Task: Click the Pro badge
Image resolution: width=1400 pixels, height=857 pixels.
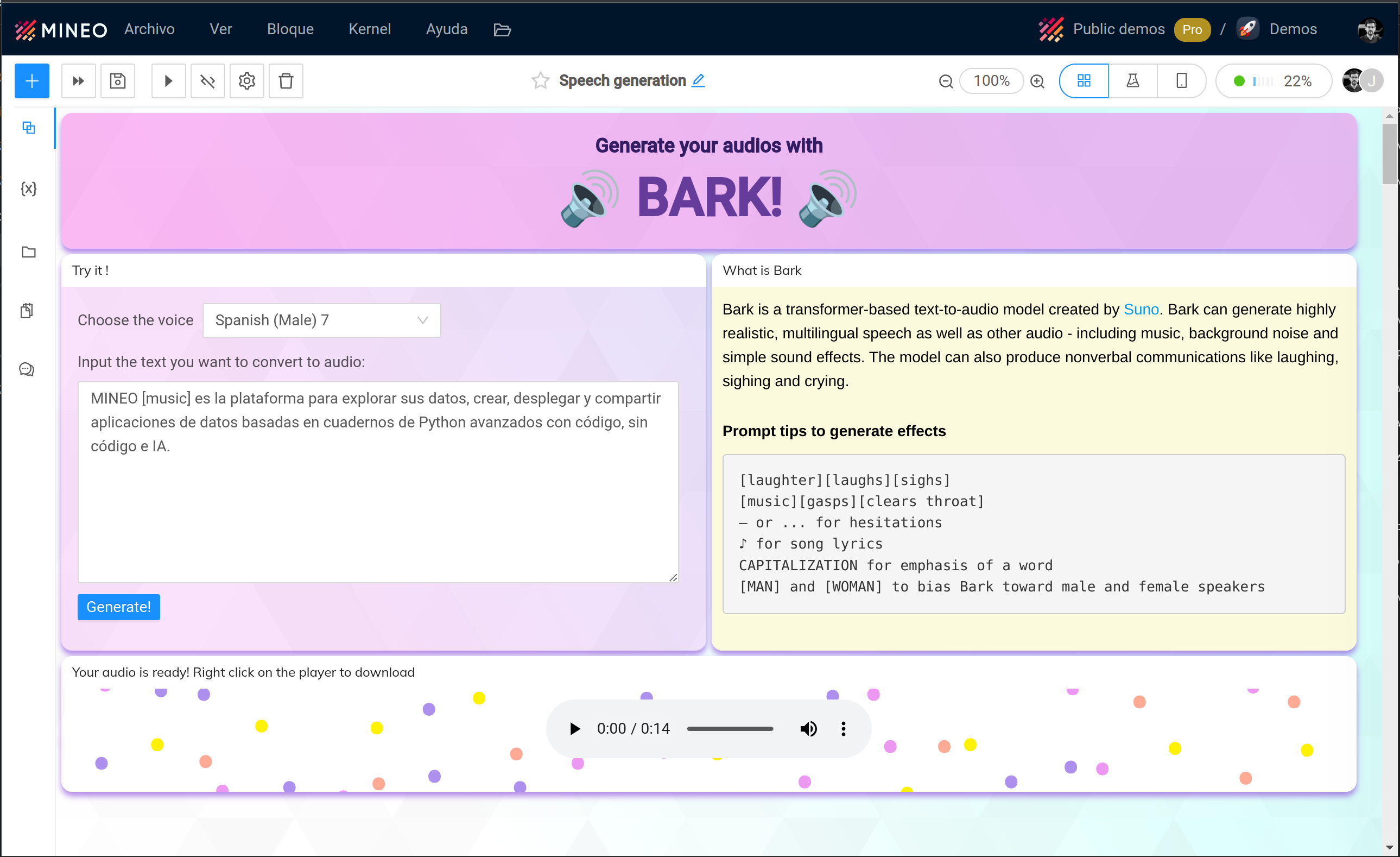Action: [1192, 29]
